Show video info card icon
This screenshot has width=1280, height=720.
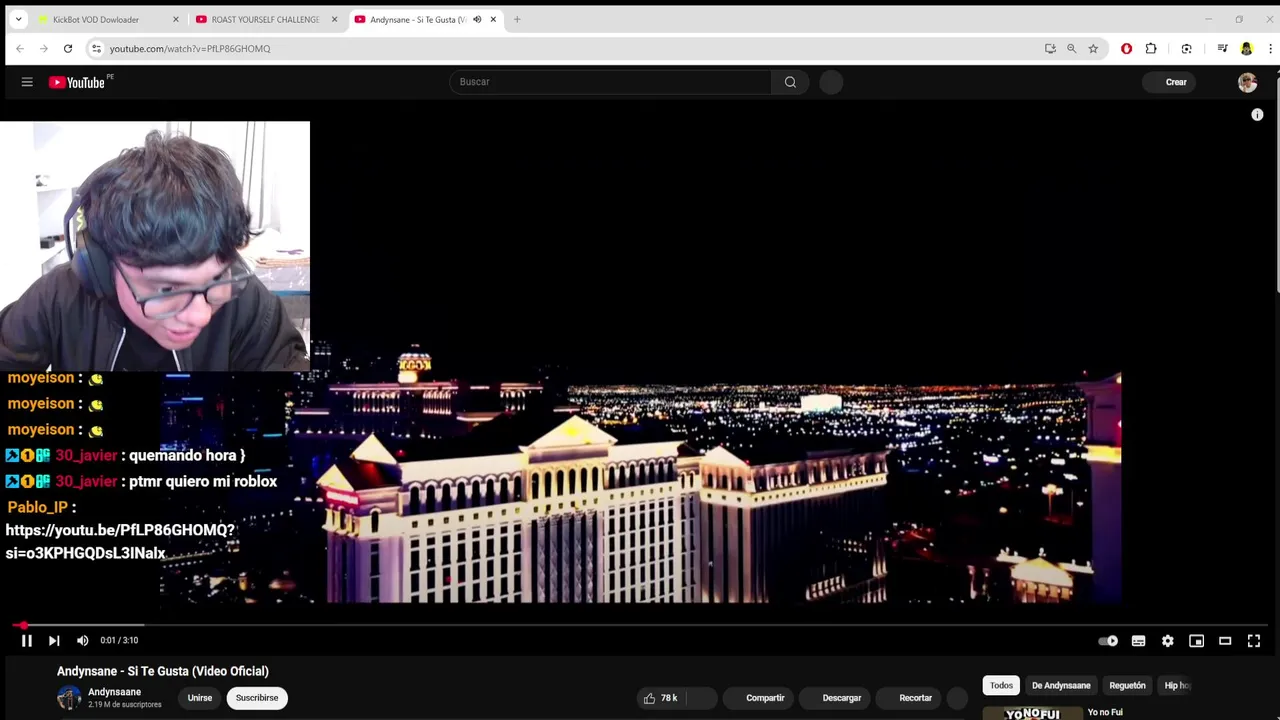(x=1257, y=115)
